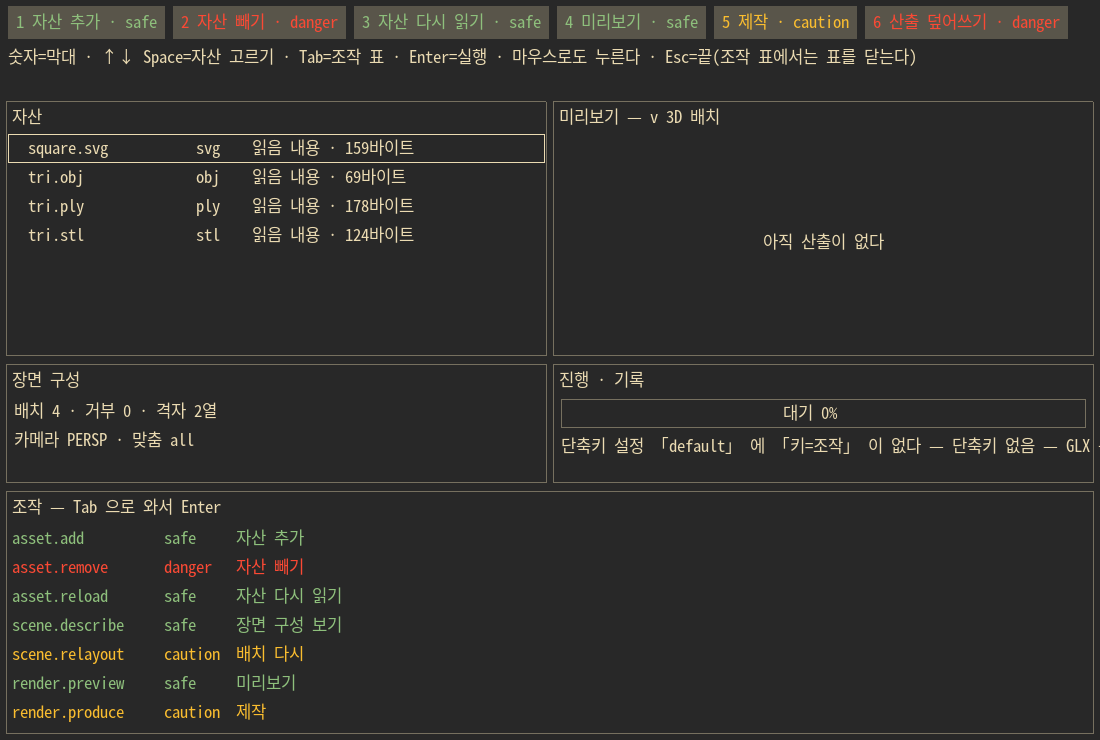Click '배치 4 · 거부 0 · 격자 2열' line
Screen dimensions: 1100x740
tap(116, 410)
